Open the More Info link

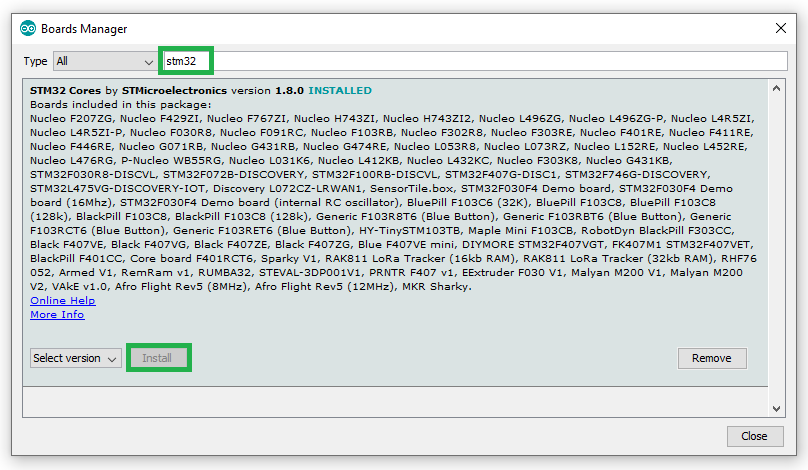coord(57,314)
